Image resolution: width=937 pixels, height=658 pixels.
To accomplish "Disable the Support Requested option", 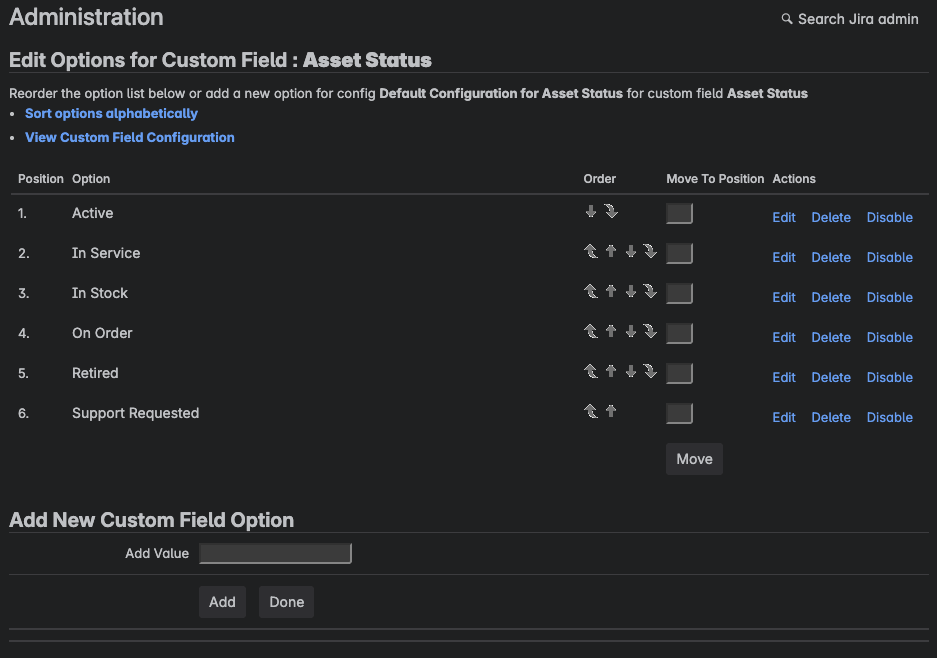I will (889, 417).
